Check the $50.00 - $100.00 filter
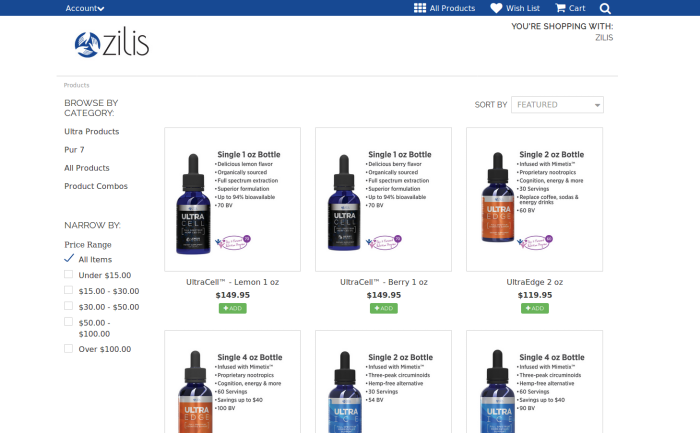The width and height of the screenshot is (700, 433). 68,322
